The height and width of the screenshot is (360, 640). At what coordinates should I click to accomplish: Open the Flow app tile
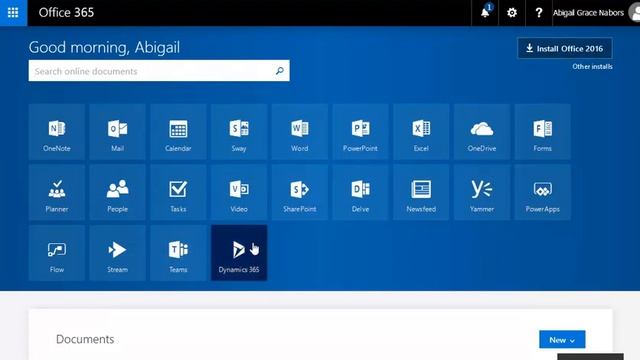57,253
